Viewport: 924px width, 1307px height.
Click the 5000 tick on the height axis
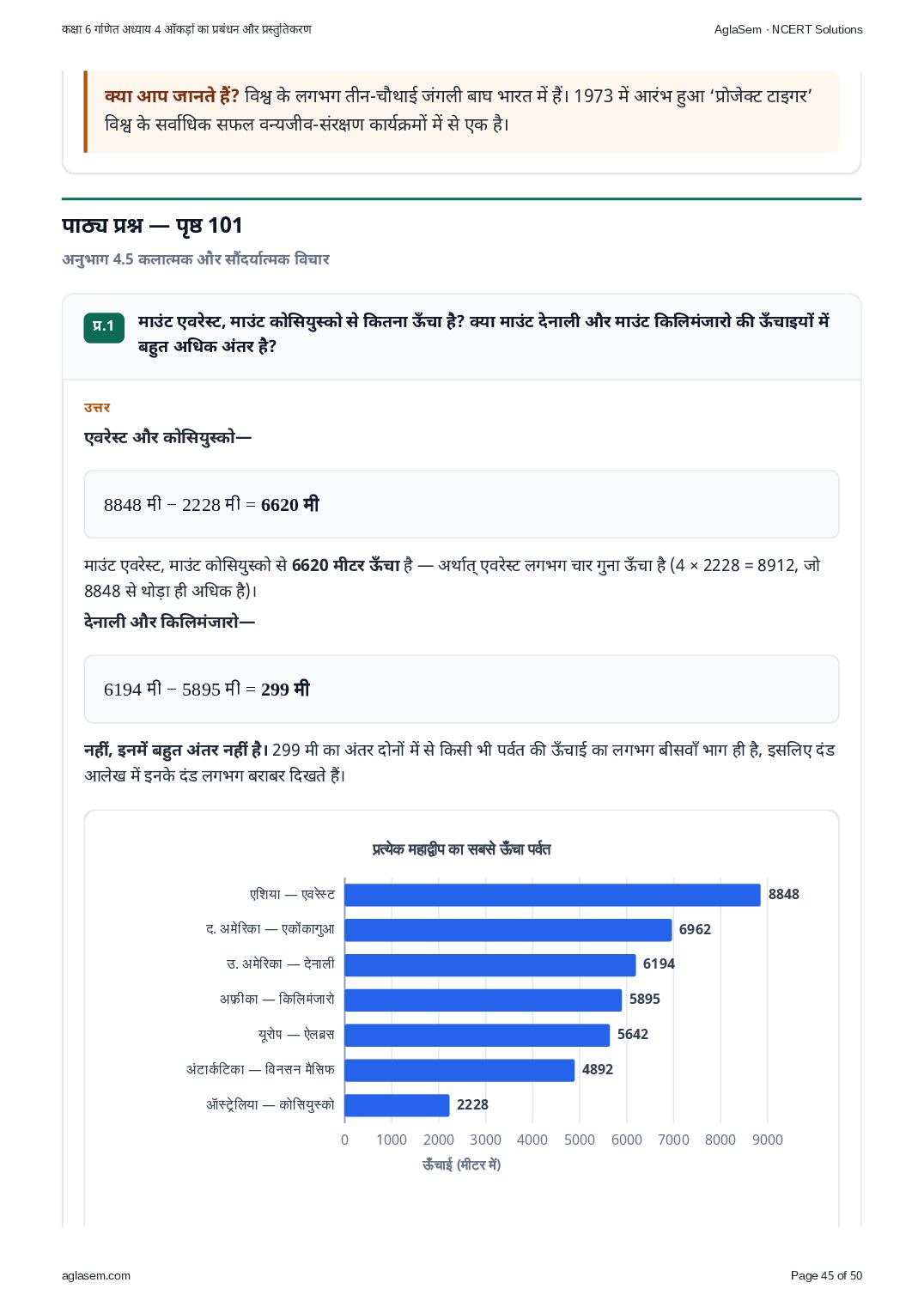click(x=580, y=1140)
